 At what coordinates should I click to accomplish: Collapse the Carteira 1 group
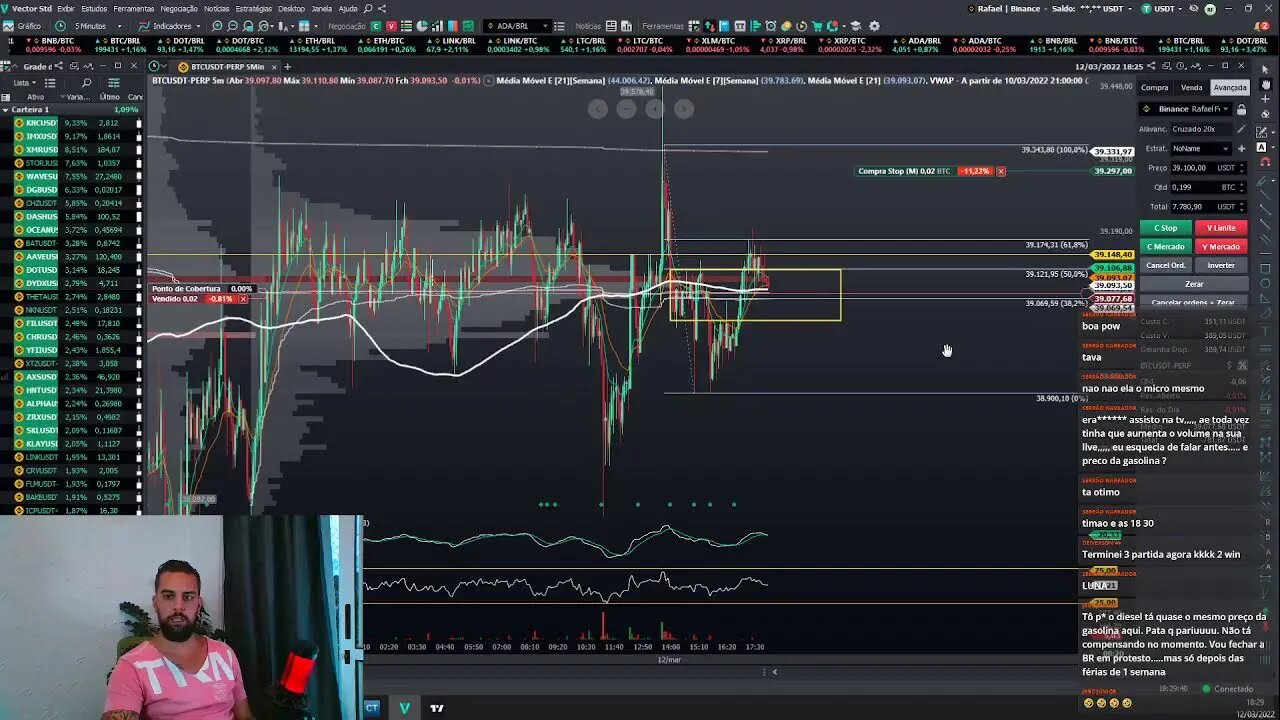[x=5, y=110]
